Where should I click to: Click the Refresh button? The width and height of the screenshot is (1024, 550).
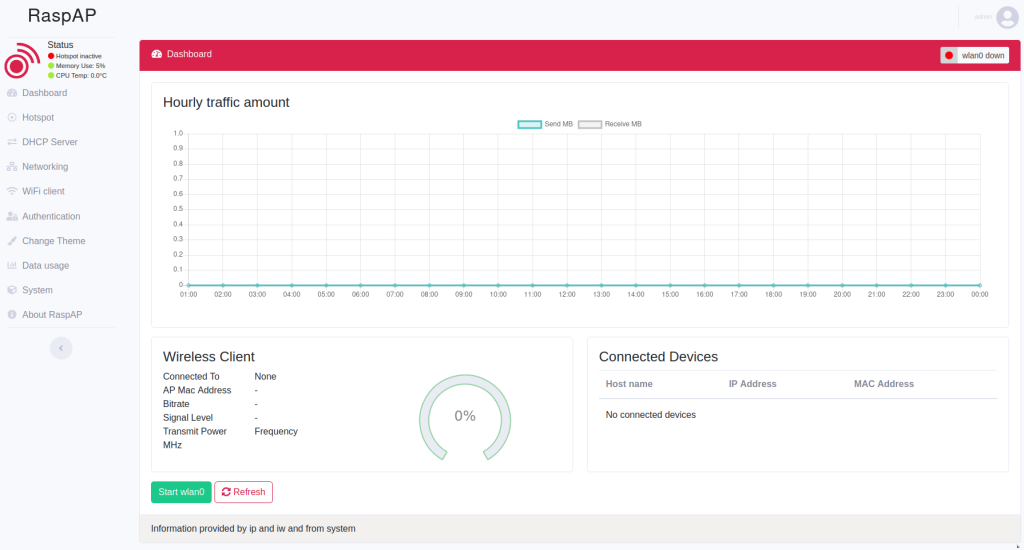coord(243,492)
